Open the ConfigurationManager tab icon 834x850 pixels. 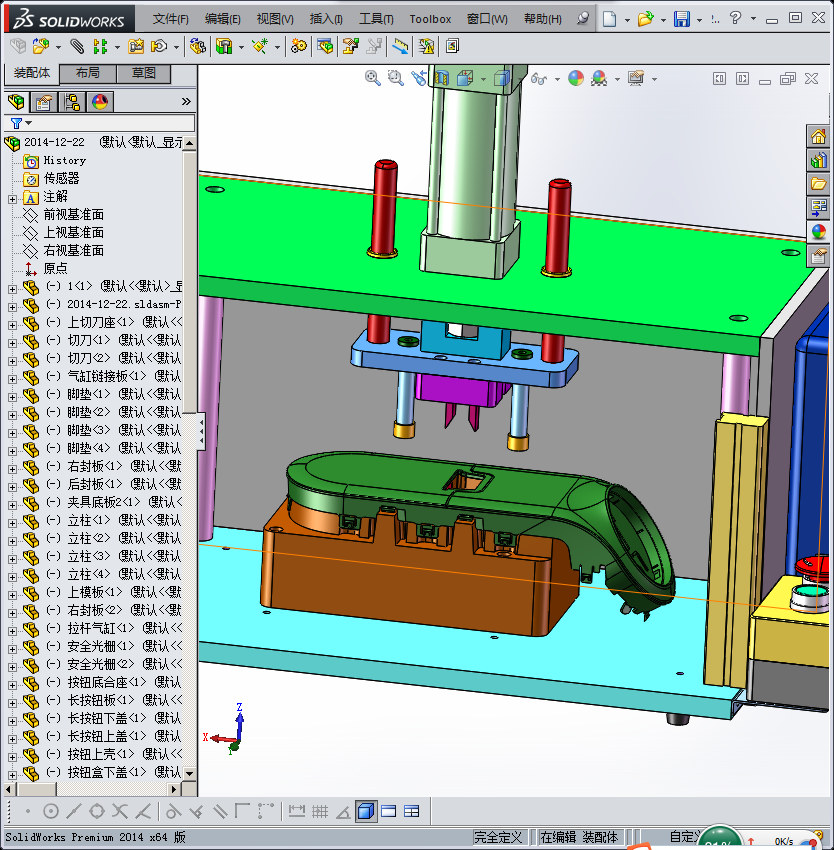(x=72, y=102)
